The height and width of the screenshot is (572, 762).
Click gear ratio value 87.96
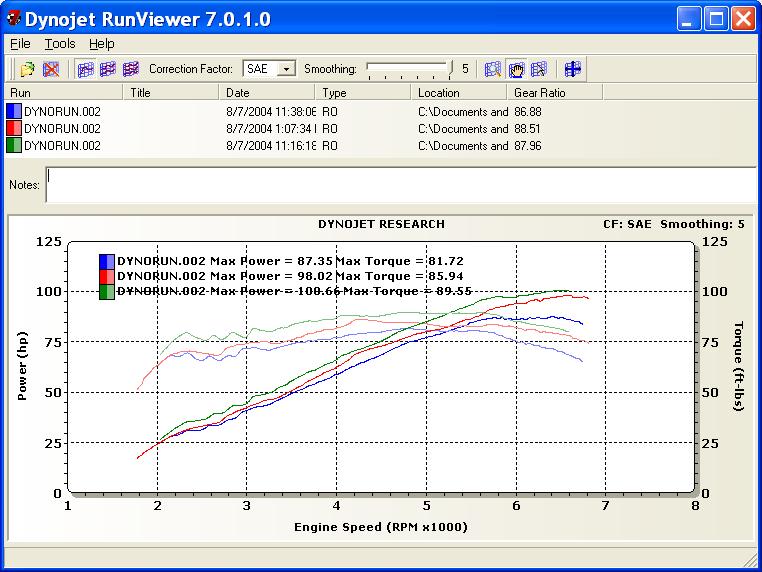tap(528, 145)
